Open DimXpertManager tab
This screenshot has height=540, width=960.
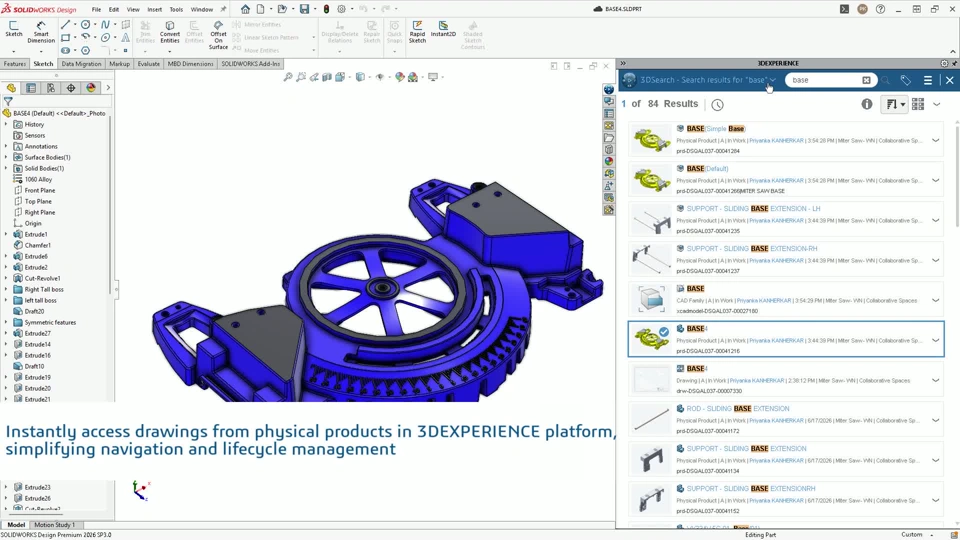tap(71, 88)
